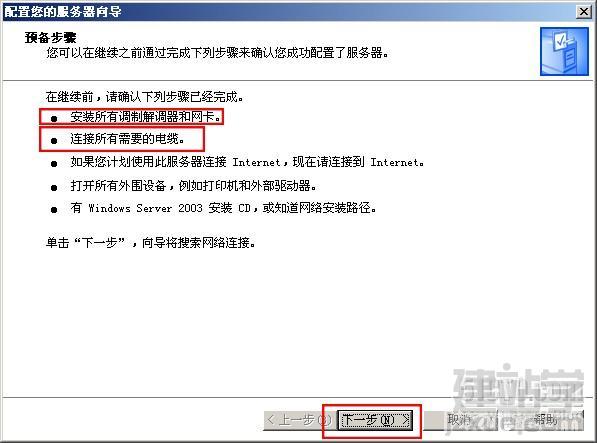Click the 配置您的服务器向导 title bar text

(x=63, y=12)
